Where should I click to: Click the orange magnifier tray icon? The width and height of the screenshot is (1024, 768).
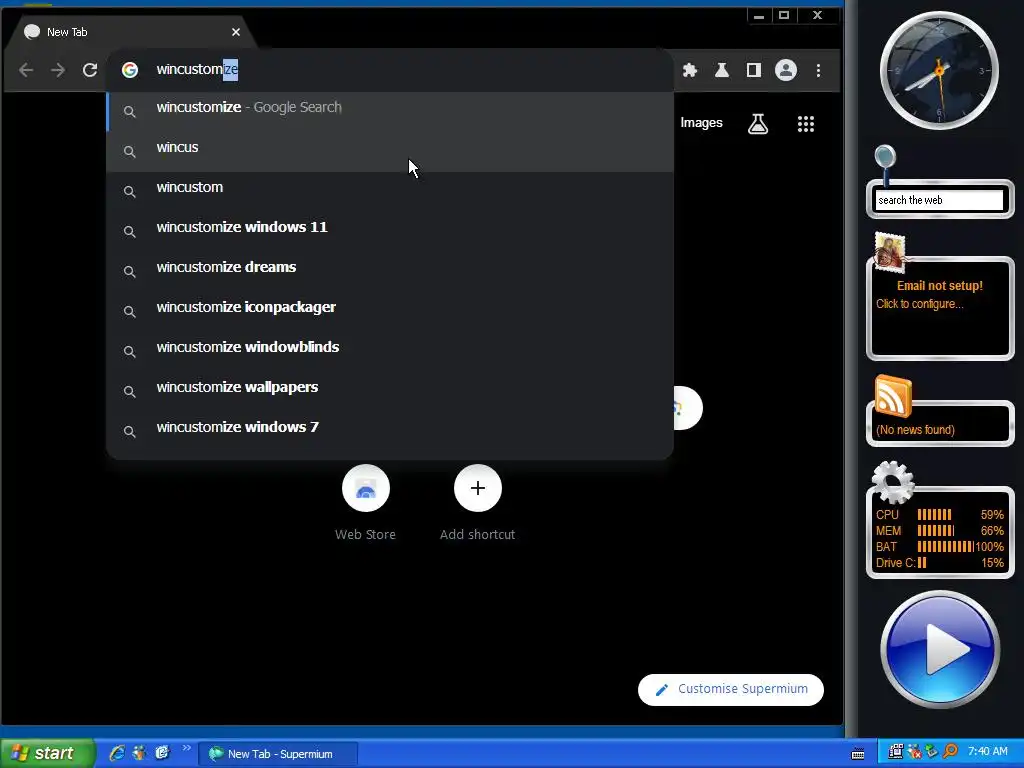pos(950,752)
